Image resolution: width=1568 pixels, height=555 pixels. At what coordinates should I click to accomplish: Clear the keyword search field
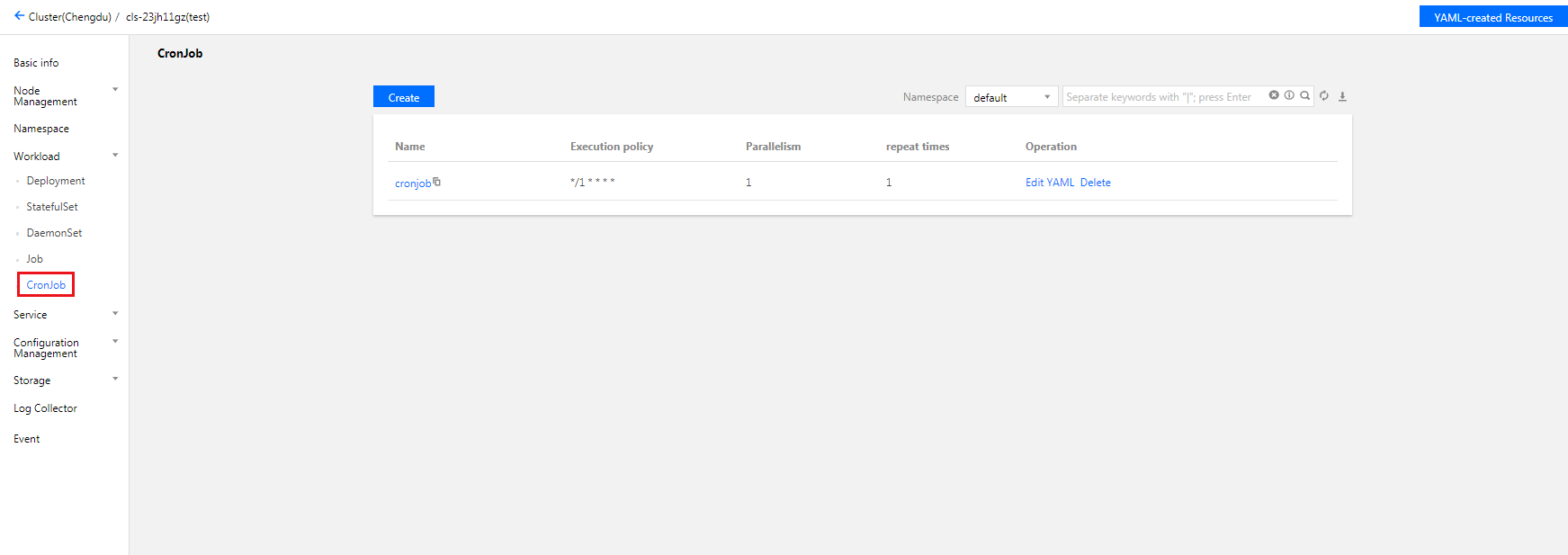[x=1274, y=95]
